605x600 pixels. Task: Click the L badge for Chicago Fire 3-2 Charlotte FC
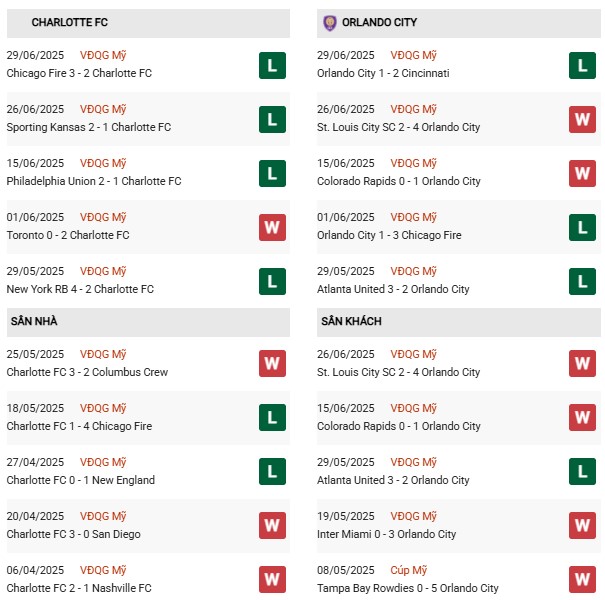tap(272, 66)
